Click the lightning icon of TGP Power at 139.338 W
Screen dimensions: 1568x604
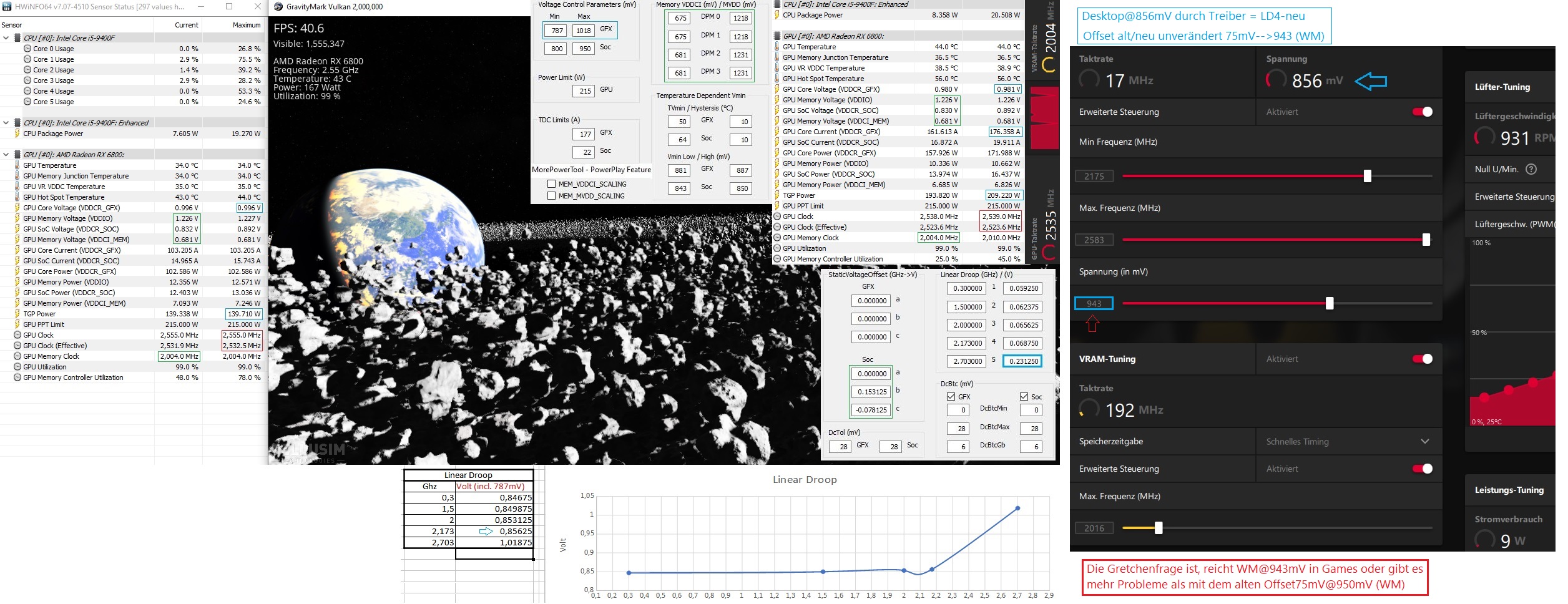click(x=17, y=314)
